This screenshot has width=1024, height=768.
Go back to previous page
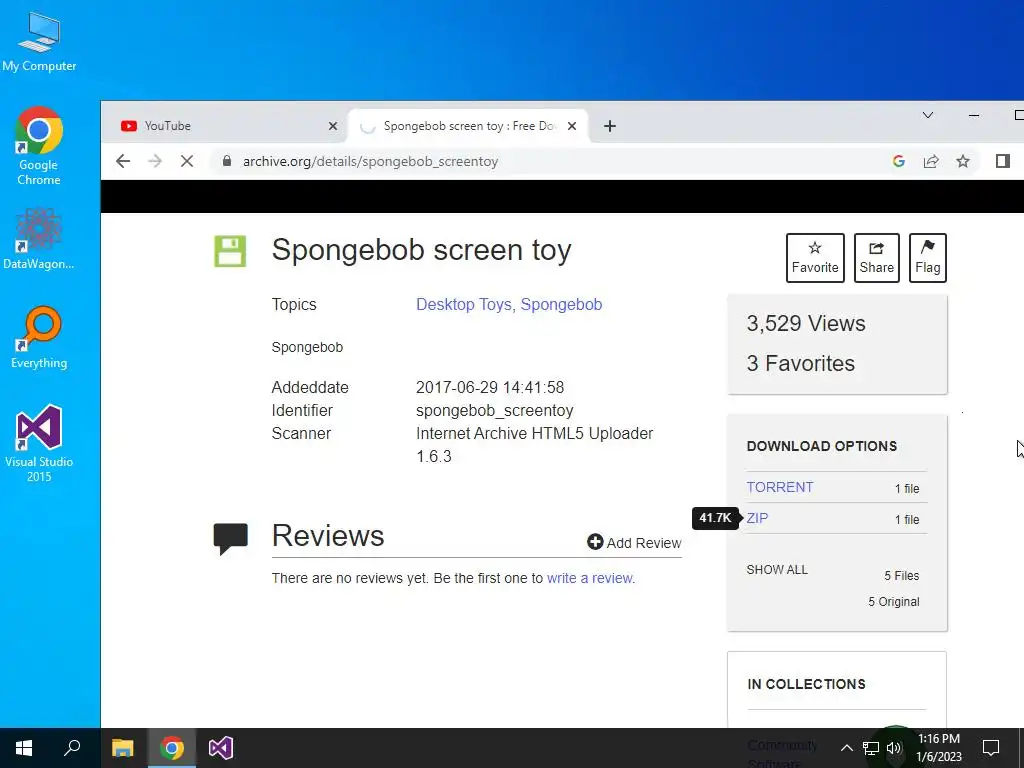tap(123, 161)
